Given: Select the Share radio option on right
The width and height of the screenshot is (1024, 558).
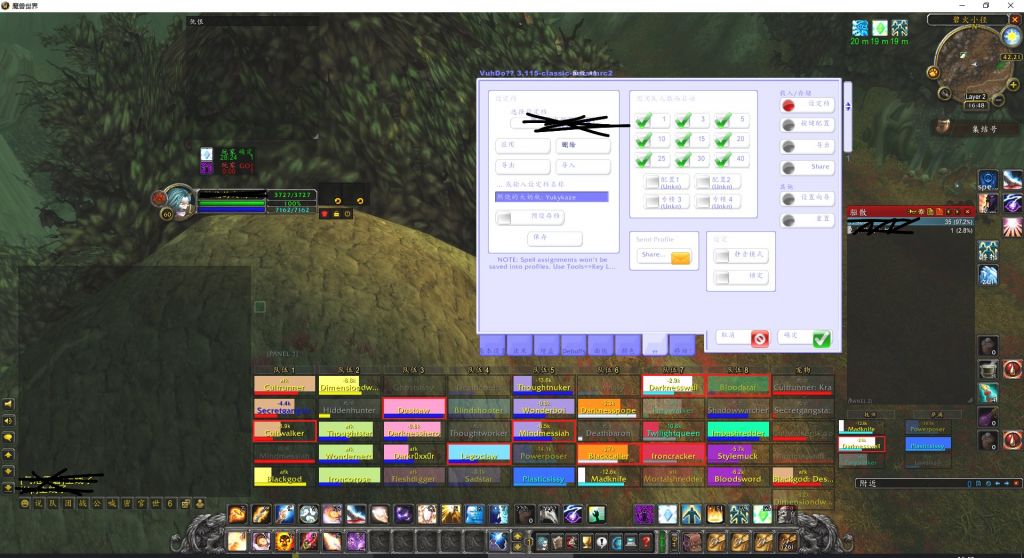Looking at the screenshot, I should (789, 167).
